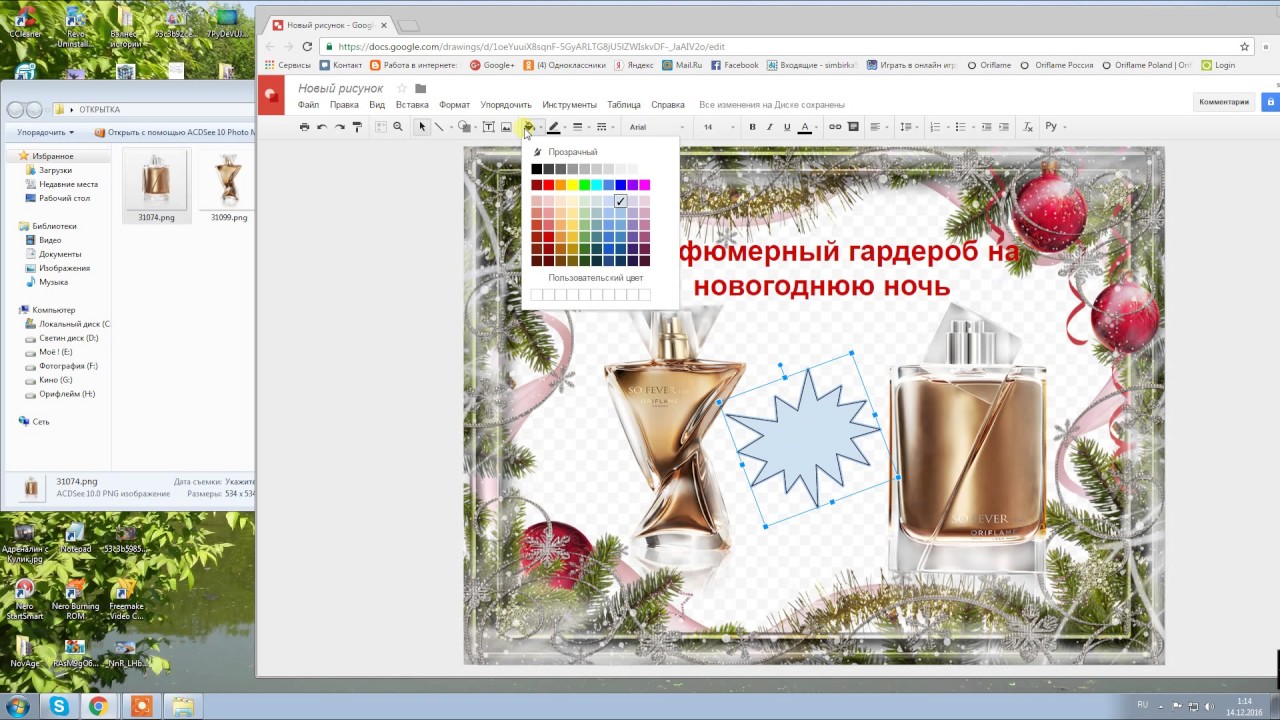Select 31074.png thumbnail in Explorer
Screen dimensions: 1280x720
coord(156,186)
